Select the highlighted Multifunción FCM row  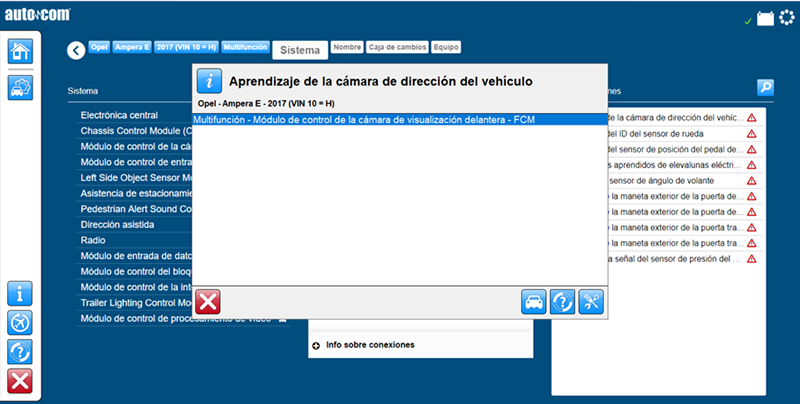click(x=400, y=120)
